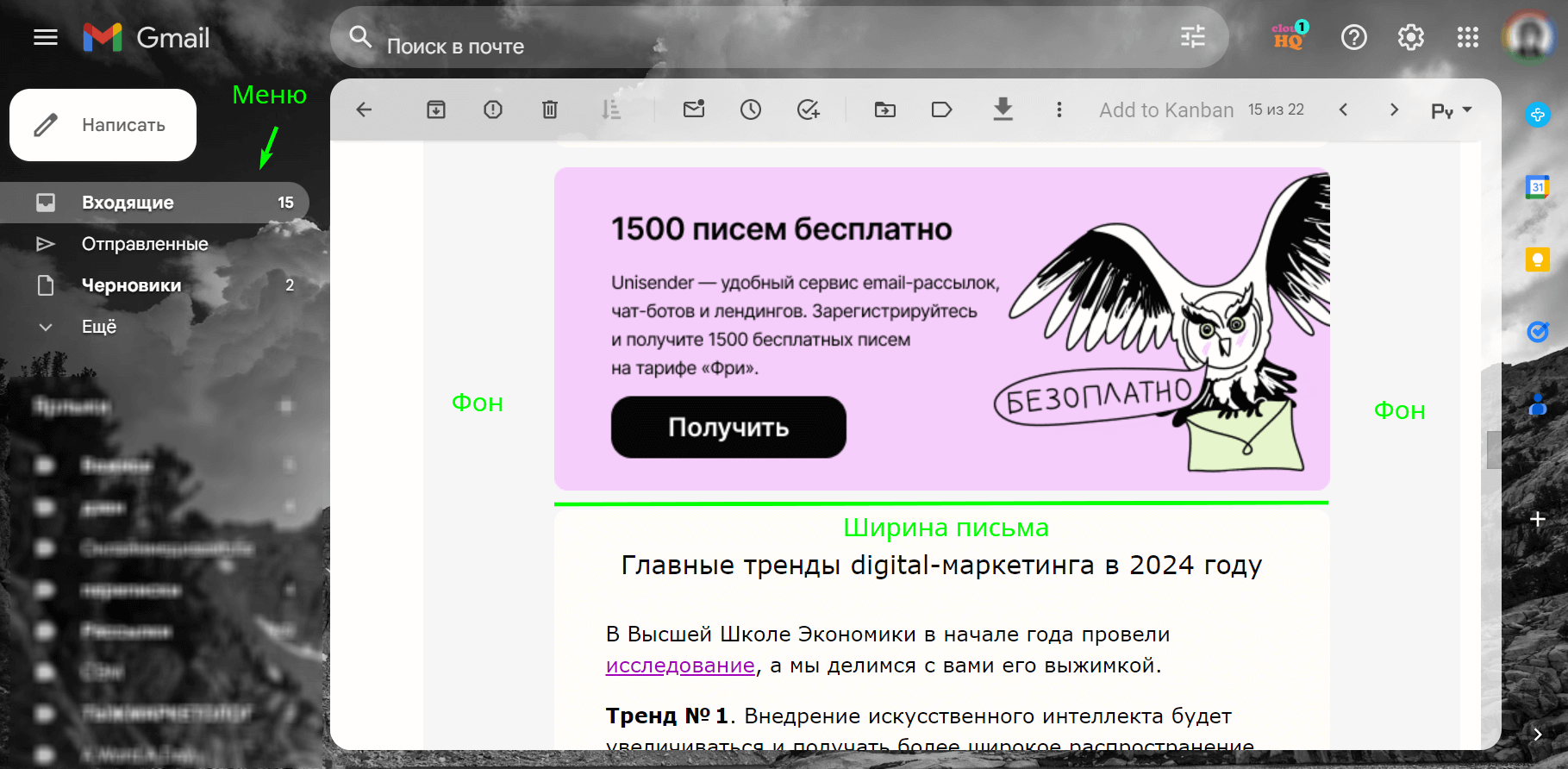Viewport: 1568px width, 769px height.
Task: Open the Ру input language dropdown
Action: pos(1452,110)
